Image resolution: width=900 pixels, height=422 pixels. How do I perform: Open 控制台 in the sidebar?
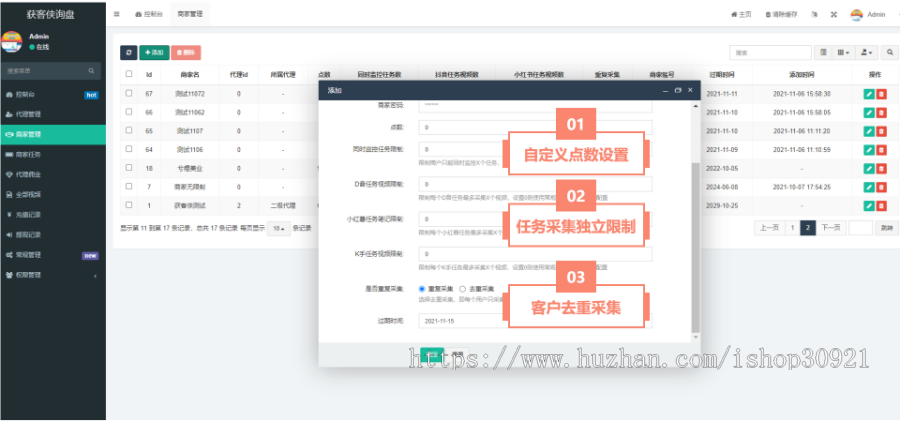tap(53, 95)
